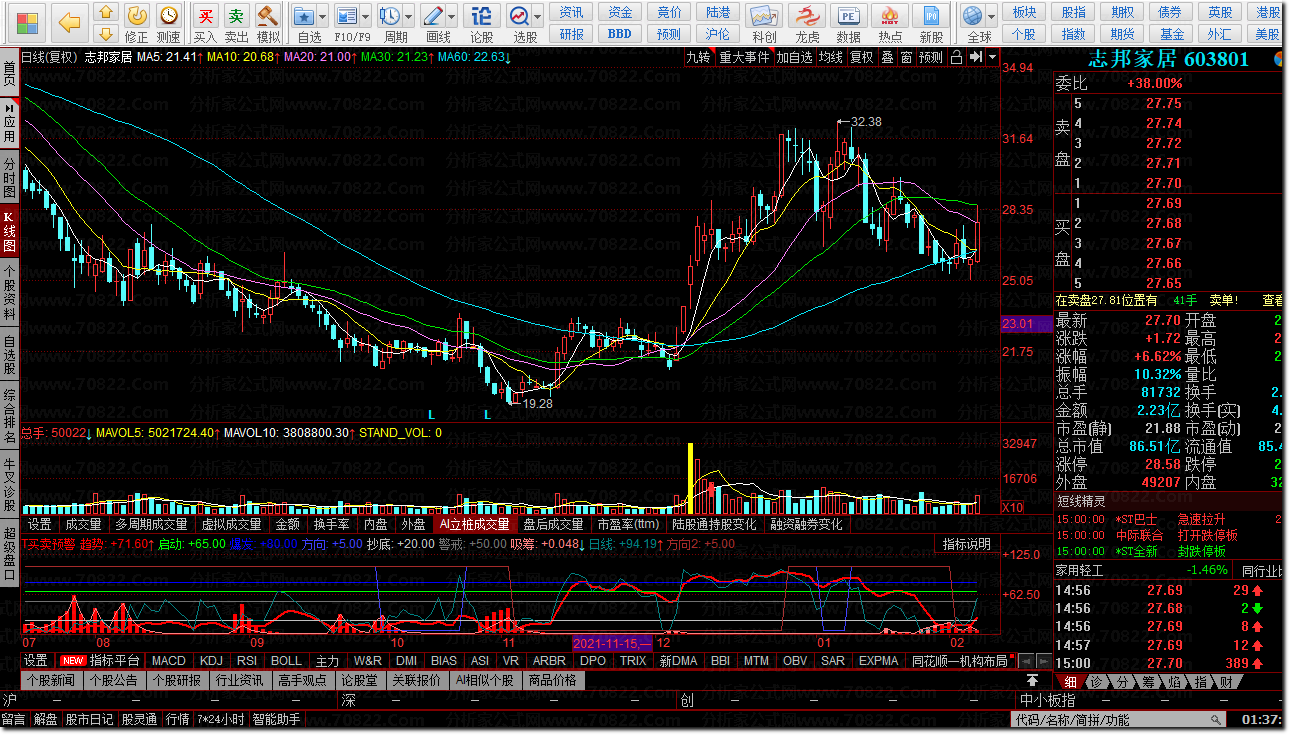Open the 新股 IPO icon

pyautogui.click(x=931, y=17)
